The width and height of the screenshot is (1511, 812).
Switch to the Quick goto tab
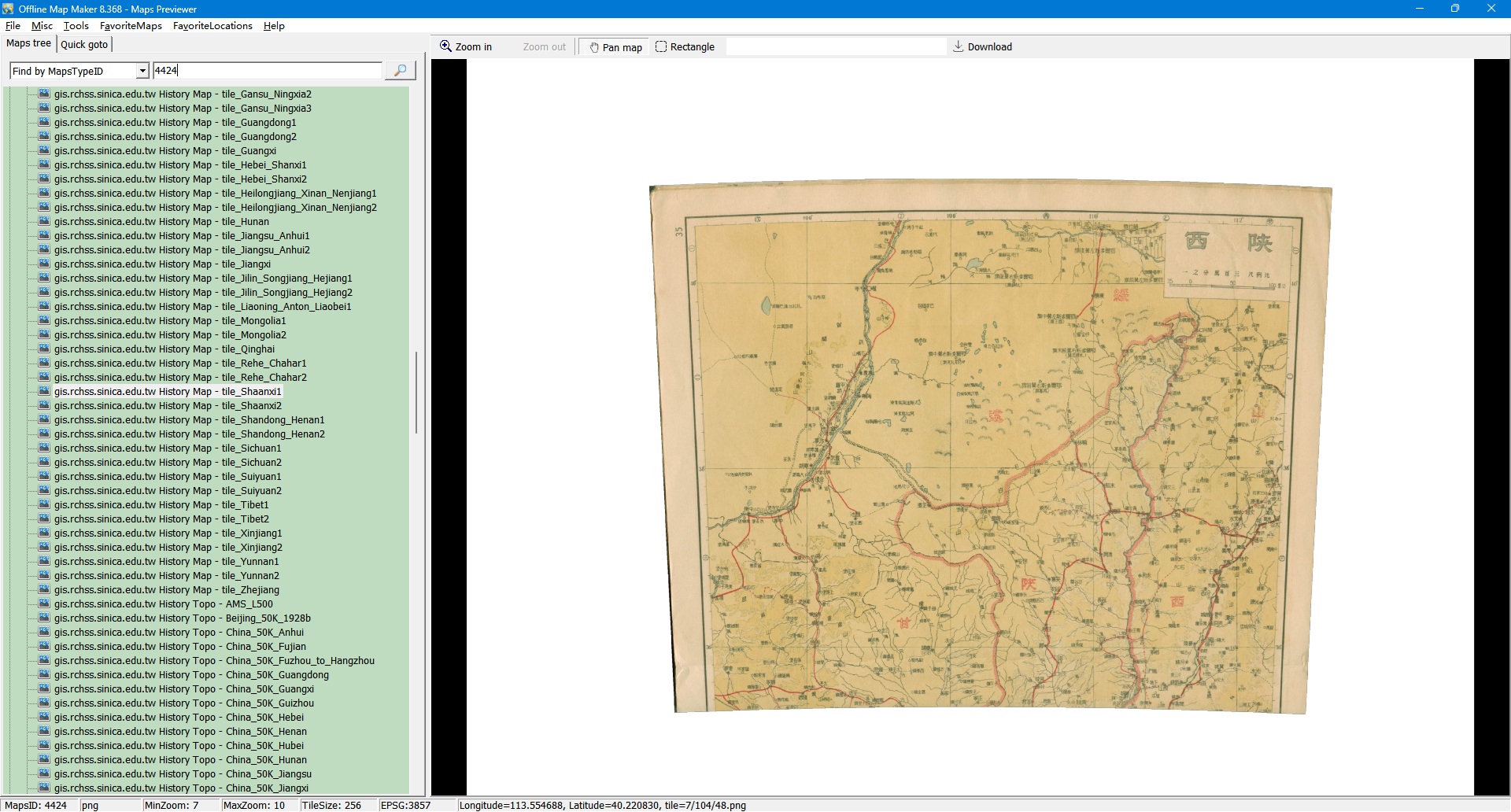pyautogui.click(x=84, y=45)
